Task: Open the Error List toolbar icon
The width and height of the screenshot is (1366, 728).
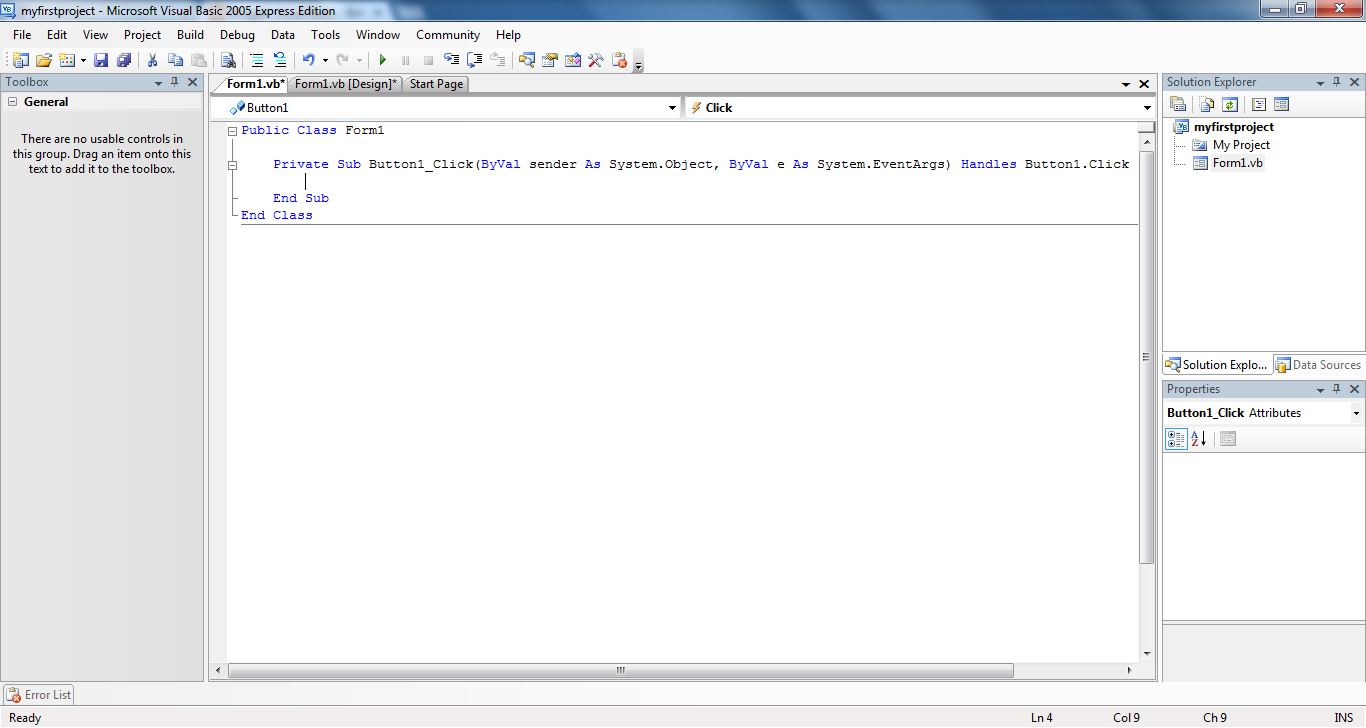Action: pyautogui.click(x=619, y=60)
